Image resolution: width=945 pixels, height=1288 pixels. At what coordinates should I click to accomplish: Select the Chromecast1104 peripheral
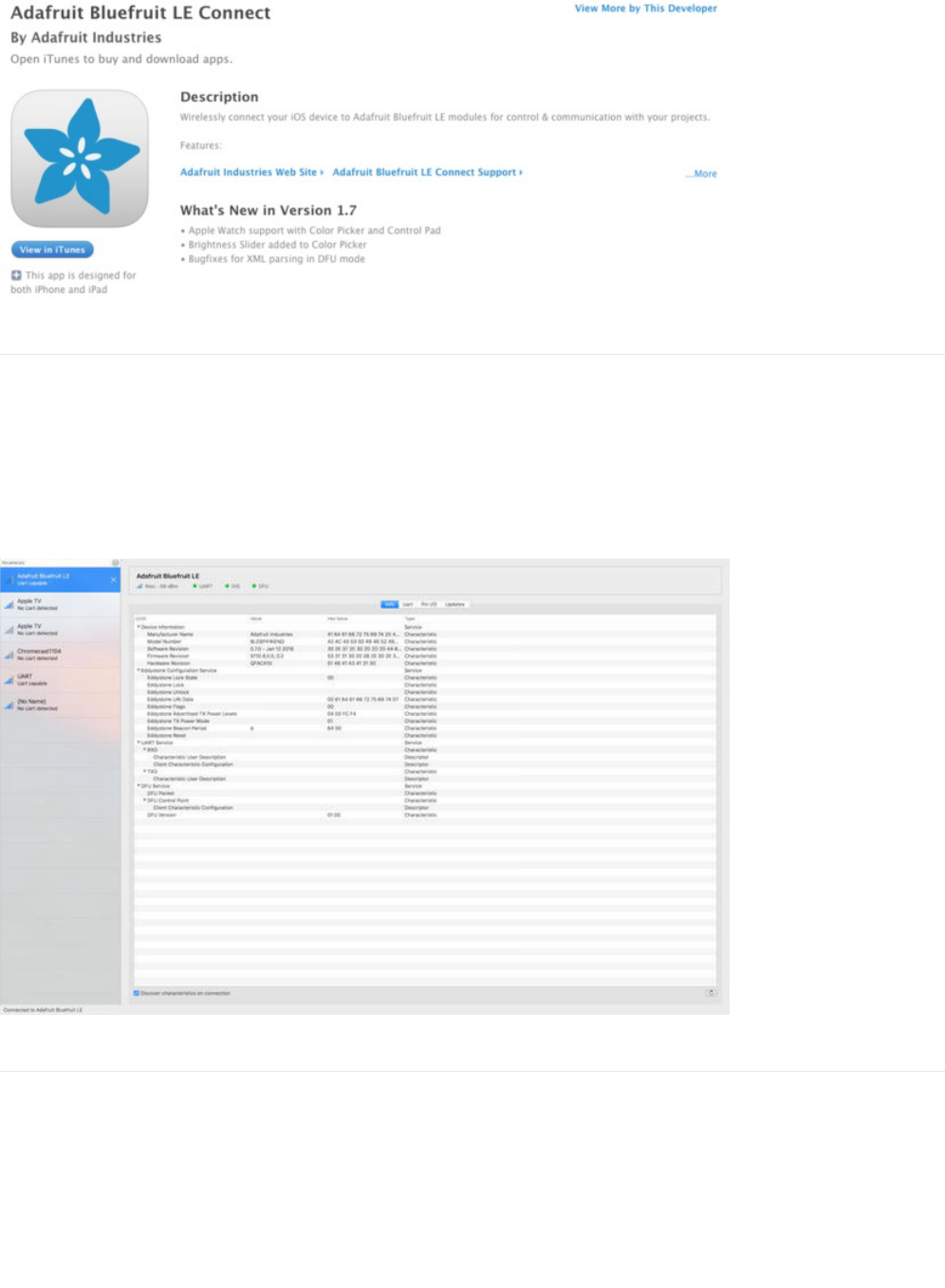61,654
